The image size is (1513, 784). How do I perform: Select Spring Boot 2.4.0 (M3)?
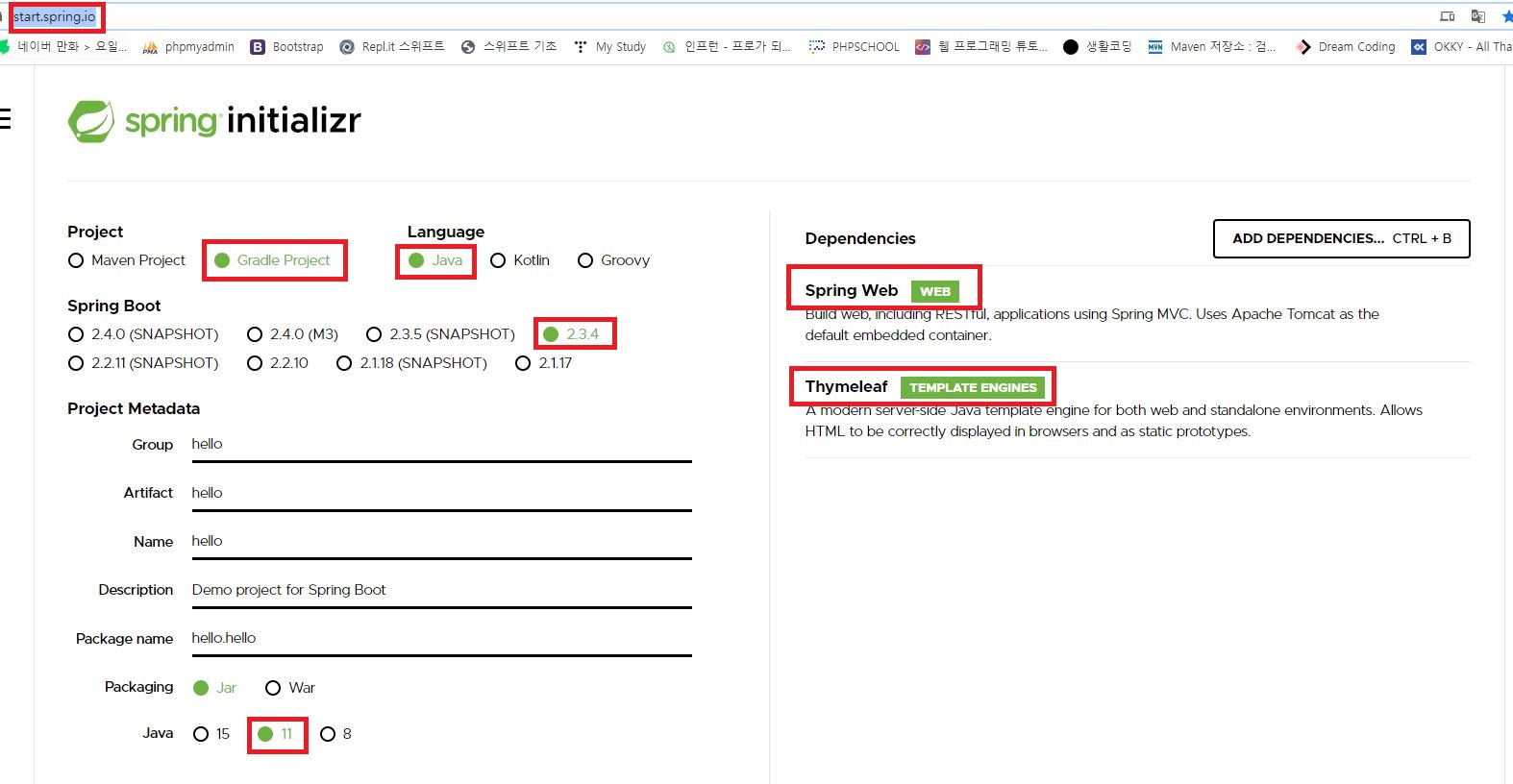click(x=292, y=334)
